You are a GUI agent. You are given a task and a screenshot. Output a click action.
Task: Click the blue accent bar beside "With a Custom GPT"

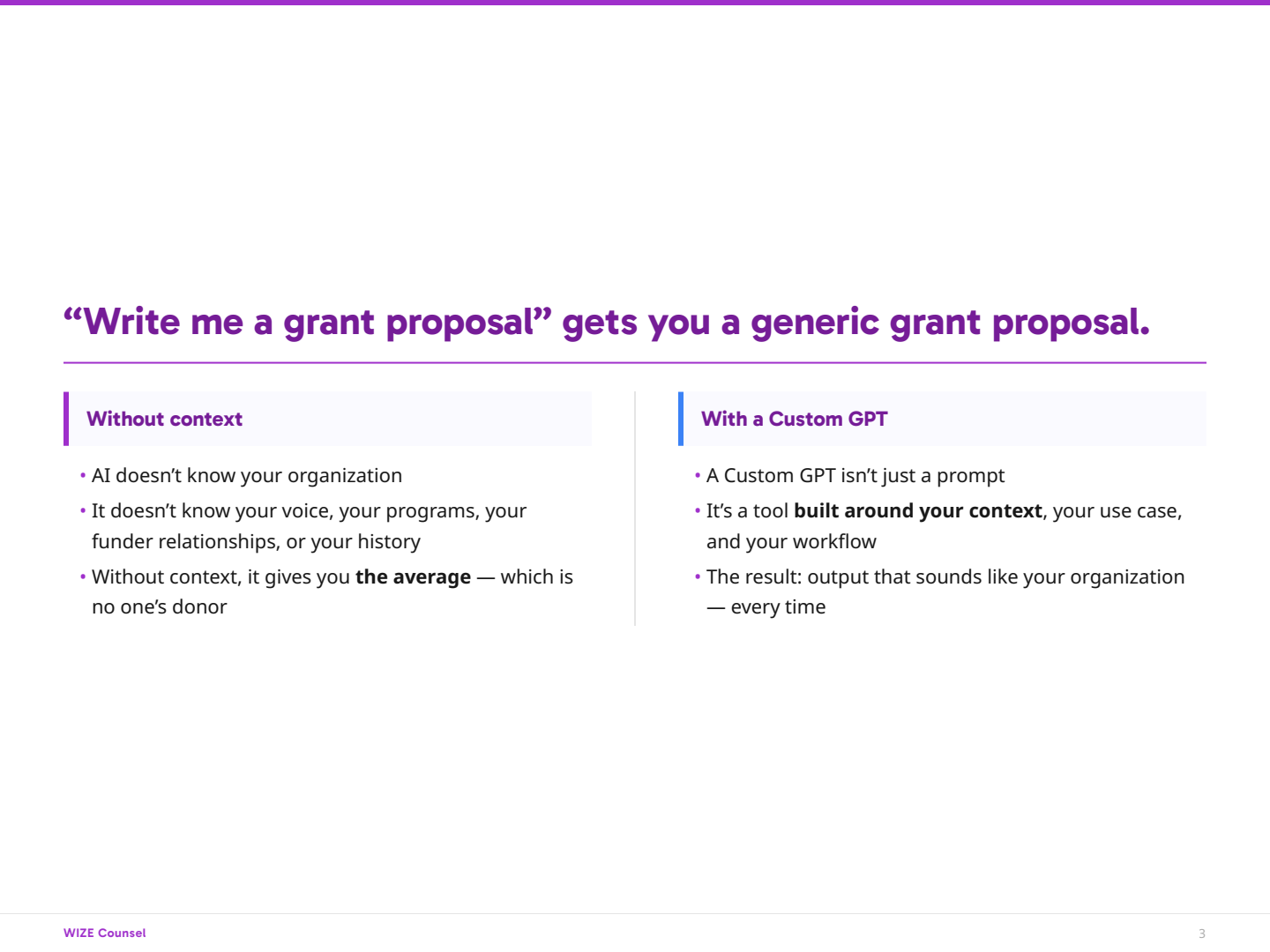point(681,419)
